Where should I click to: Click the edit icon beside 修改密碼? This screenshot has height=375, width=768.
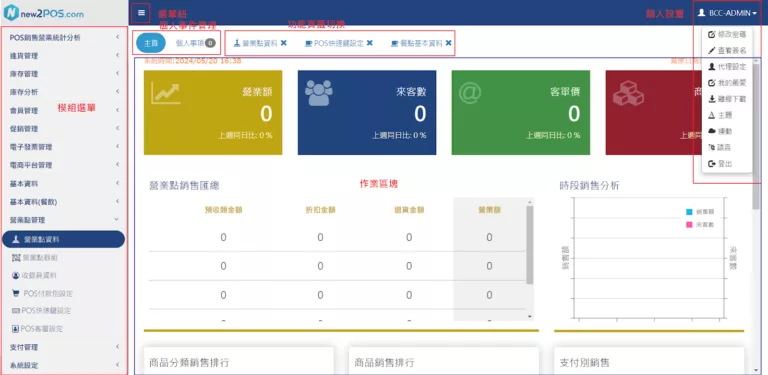[x=712, y=34]
